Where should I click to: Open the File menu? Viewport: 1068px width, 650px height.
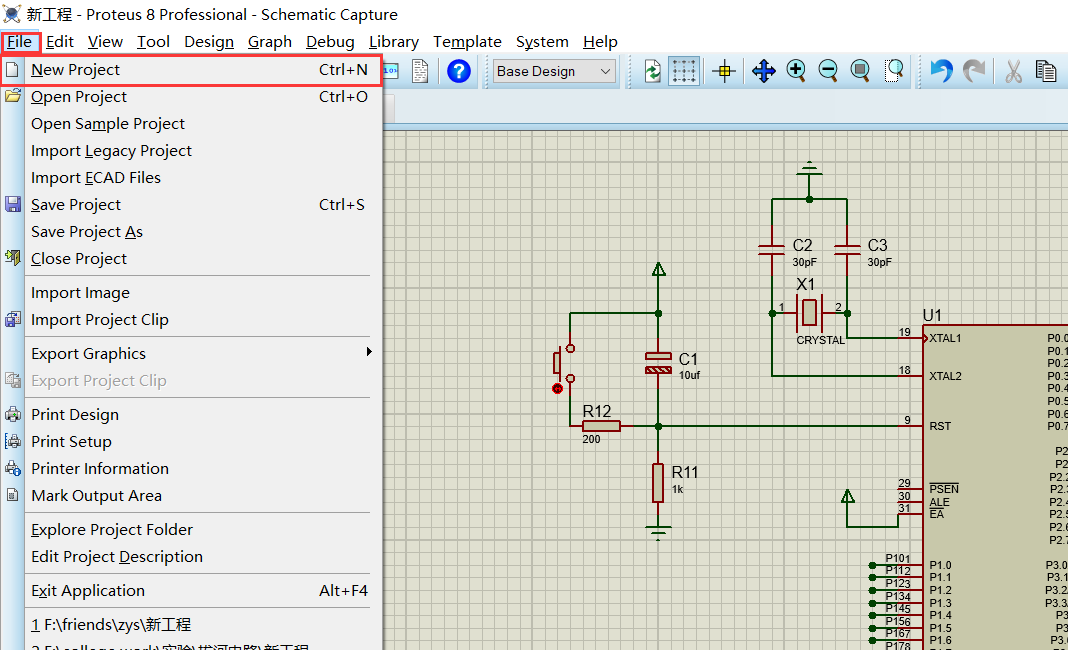[20, 42]
